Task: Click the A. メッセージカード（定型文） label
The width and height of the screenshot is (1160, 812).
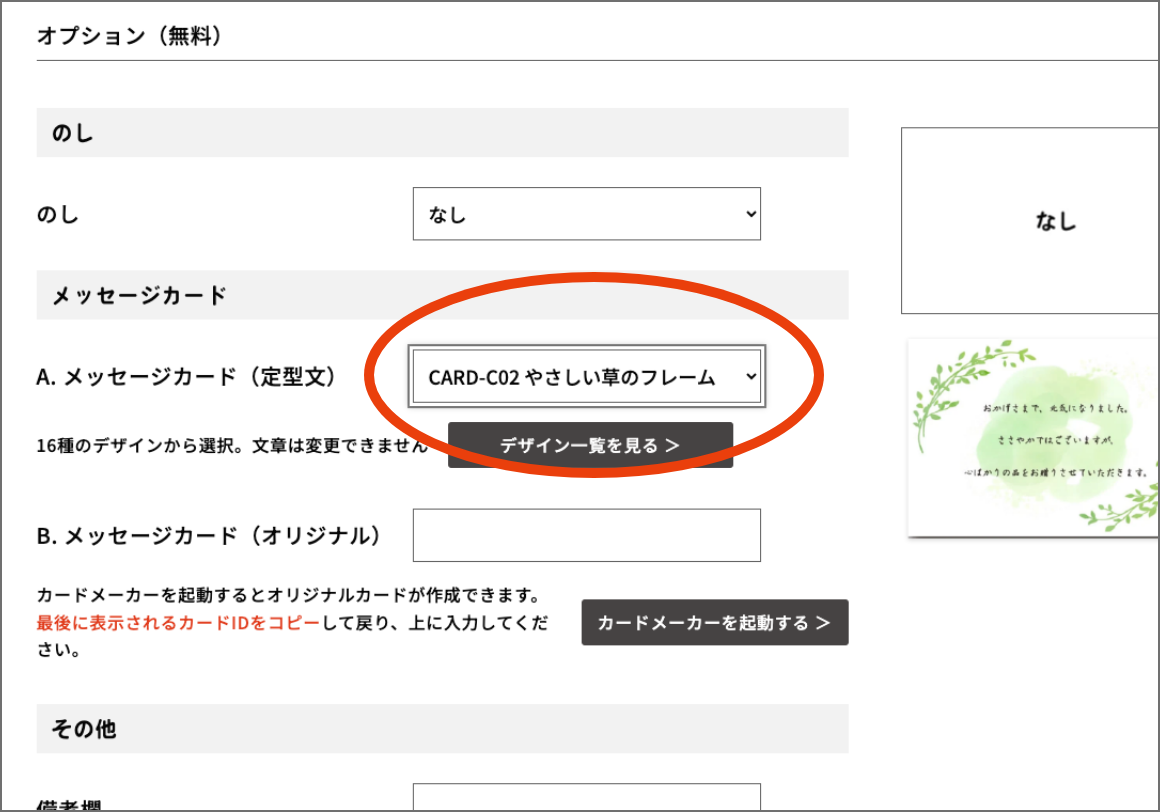Action: tap(187, 377)
